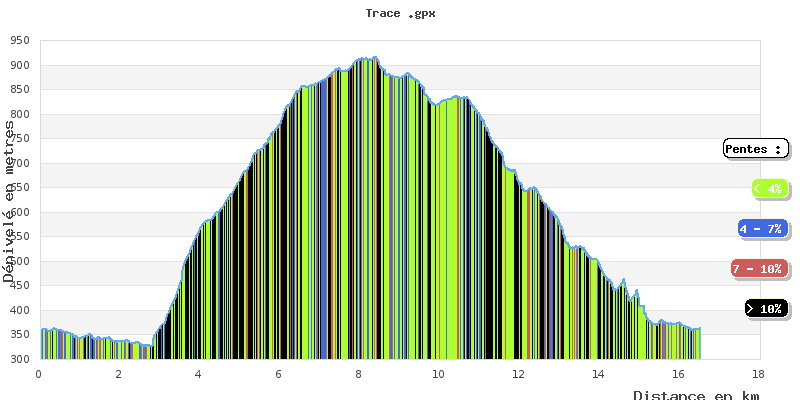This screenshot has width=800, height=400.
Task: Click the 950 value on the elevation axis
Action: coord(20,41)
